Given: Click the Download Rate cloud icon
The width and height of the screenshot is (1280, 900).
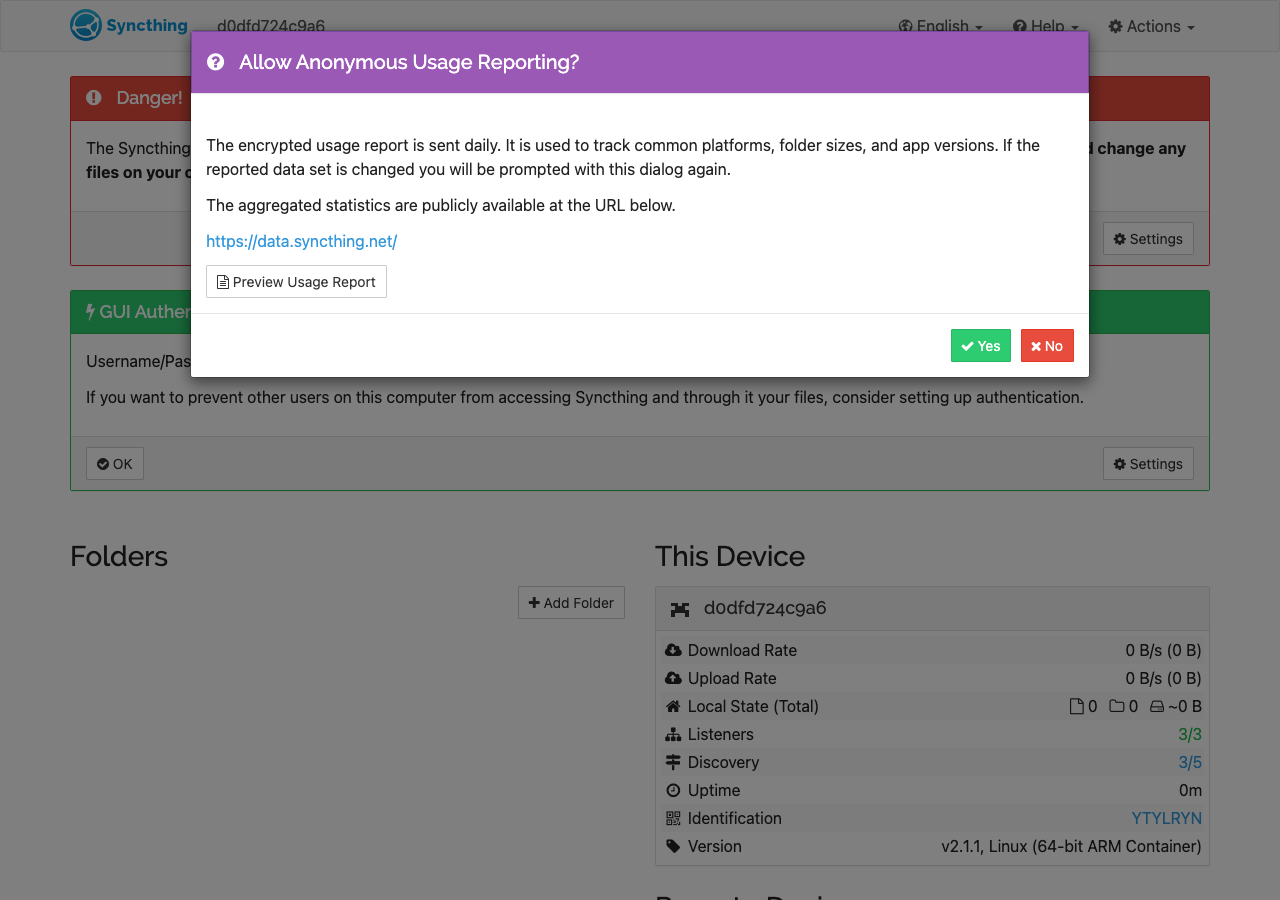Looking at the screenshot, I should point(673,650).
